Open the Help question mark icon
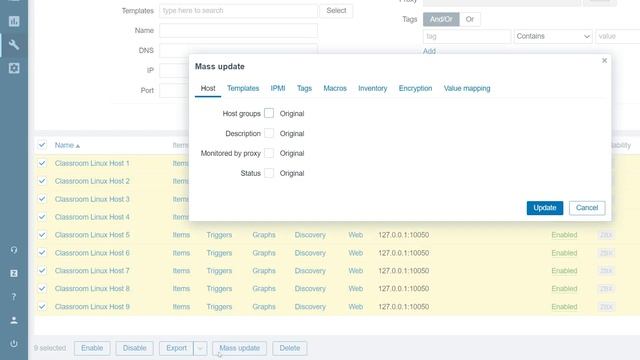 click(x=14, y=297)
